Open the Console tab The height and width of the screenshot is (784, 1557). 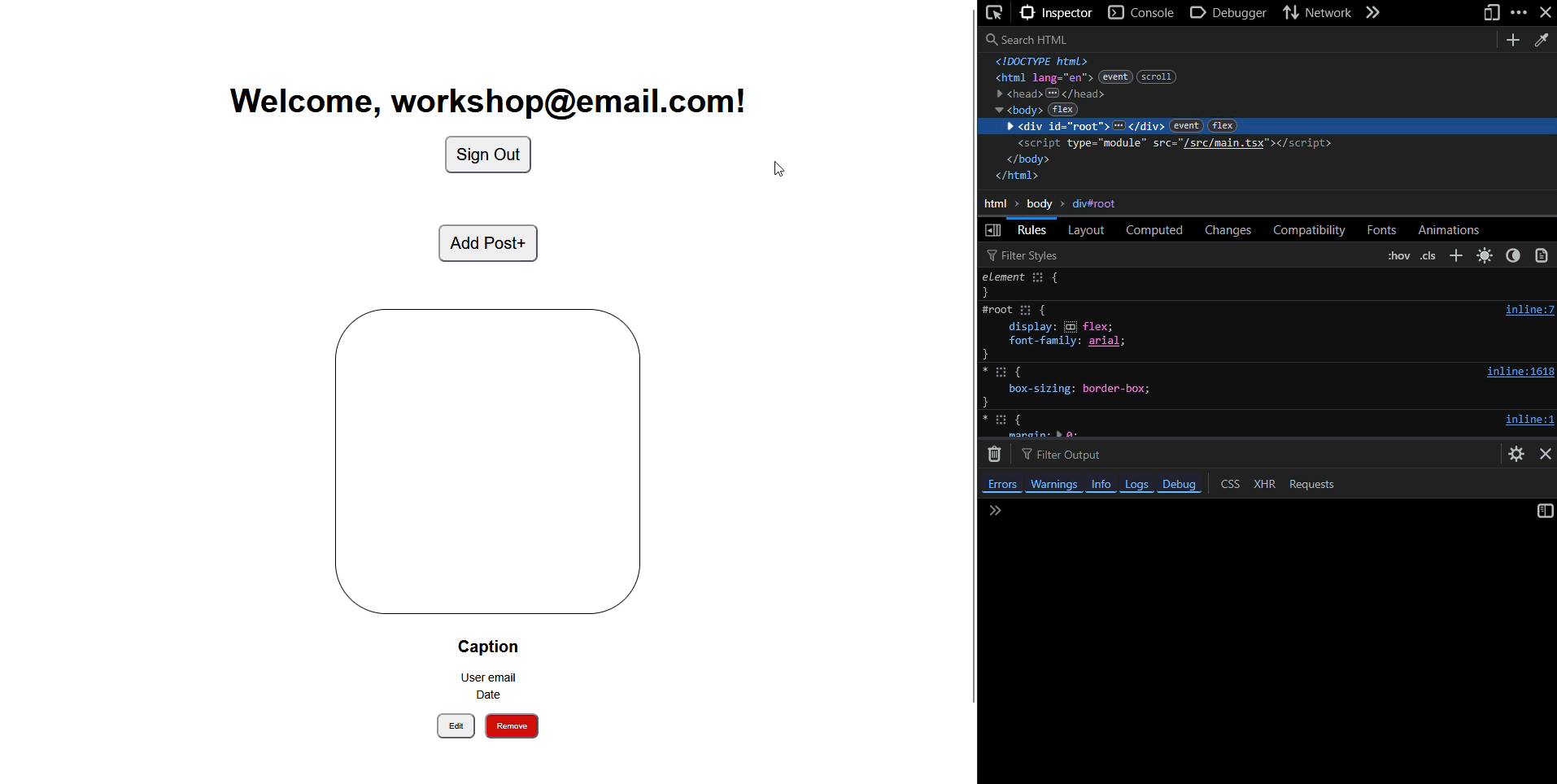click(x=1141, y=12)
